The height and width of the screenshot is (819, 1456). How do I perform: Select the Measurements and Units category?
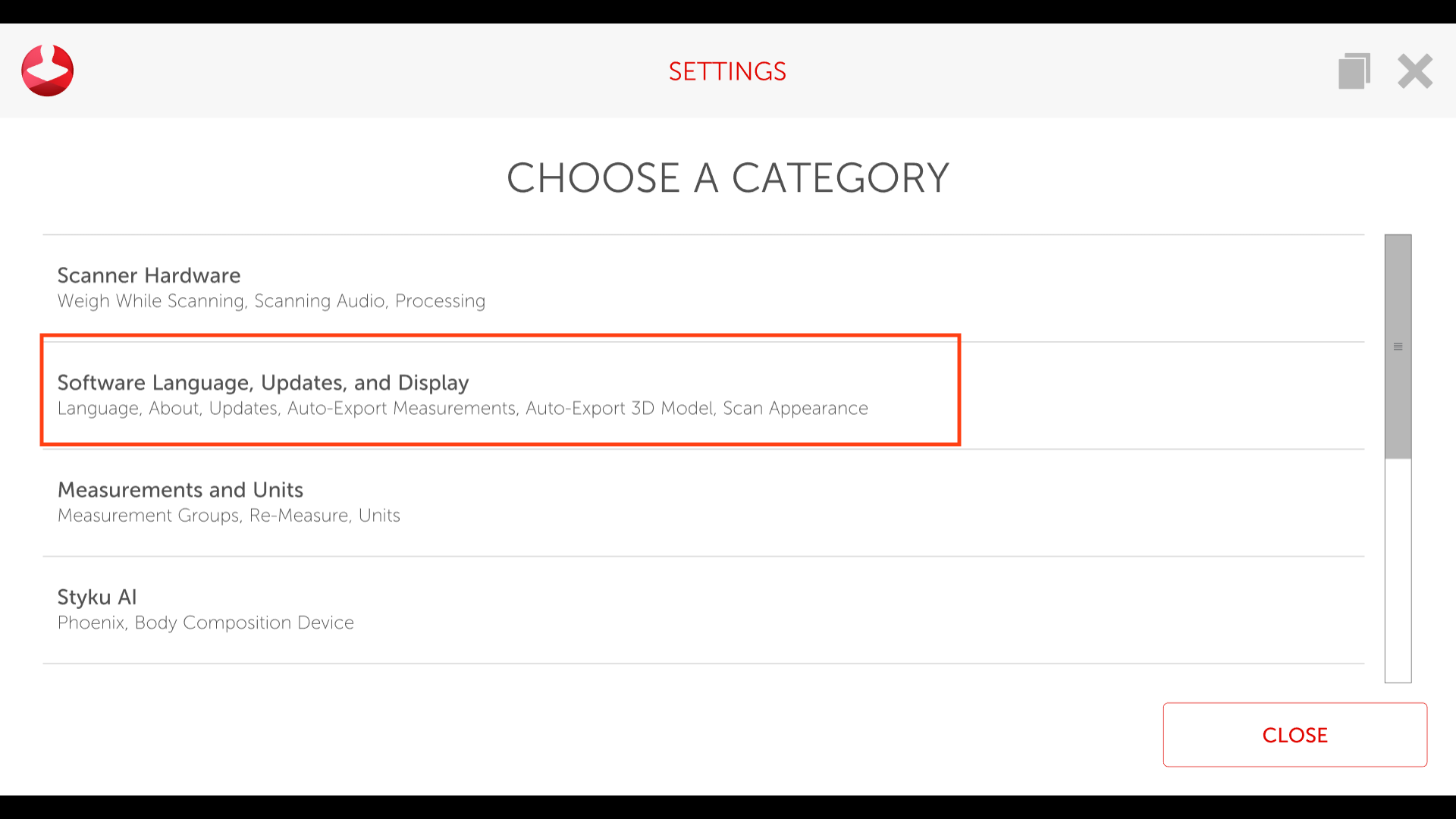(180, 490)
